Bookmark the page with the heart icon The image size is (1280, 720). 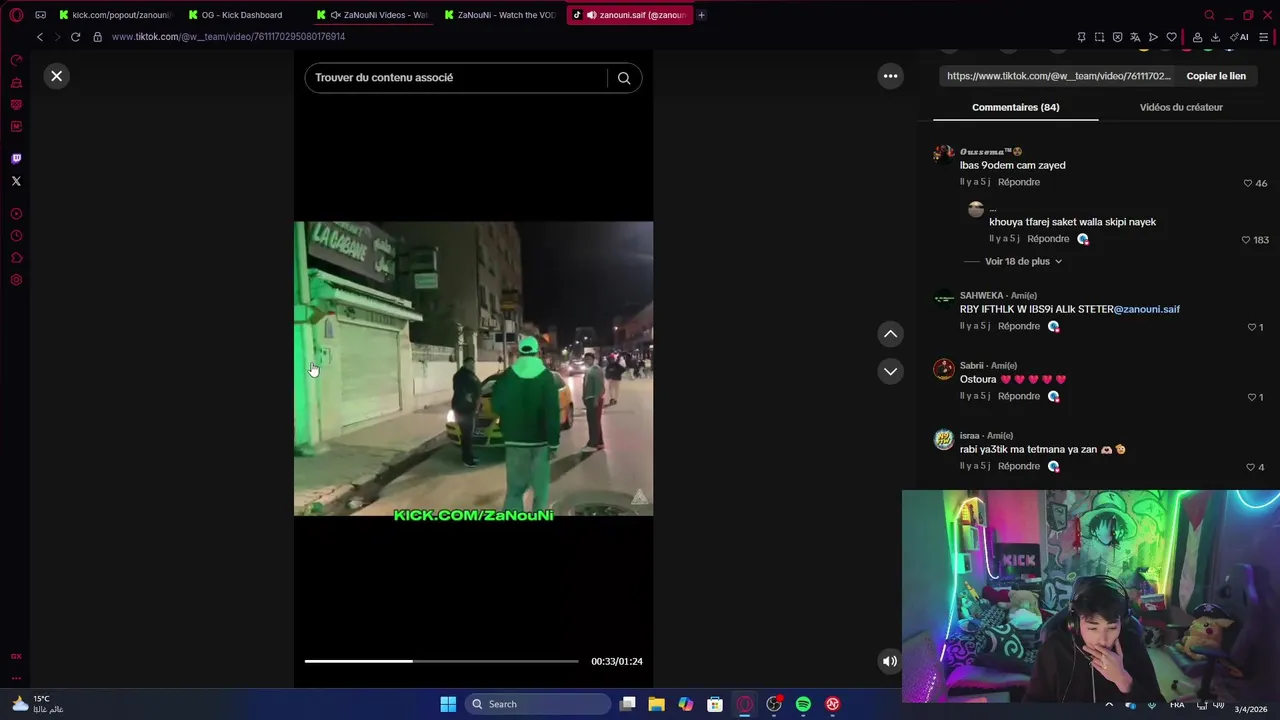(1172, 37)
